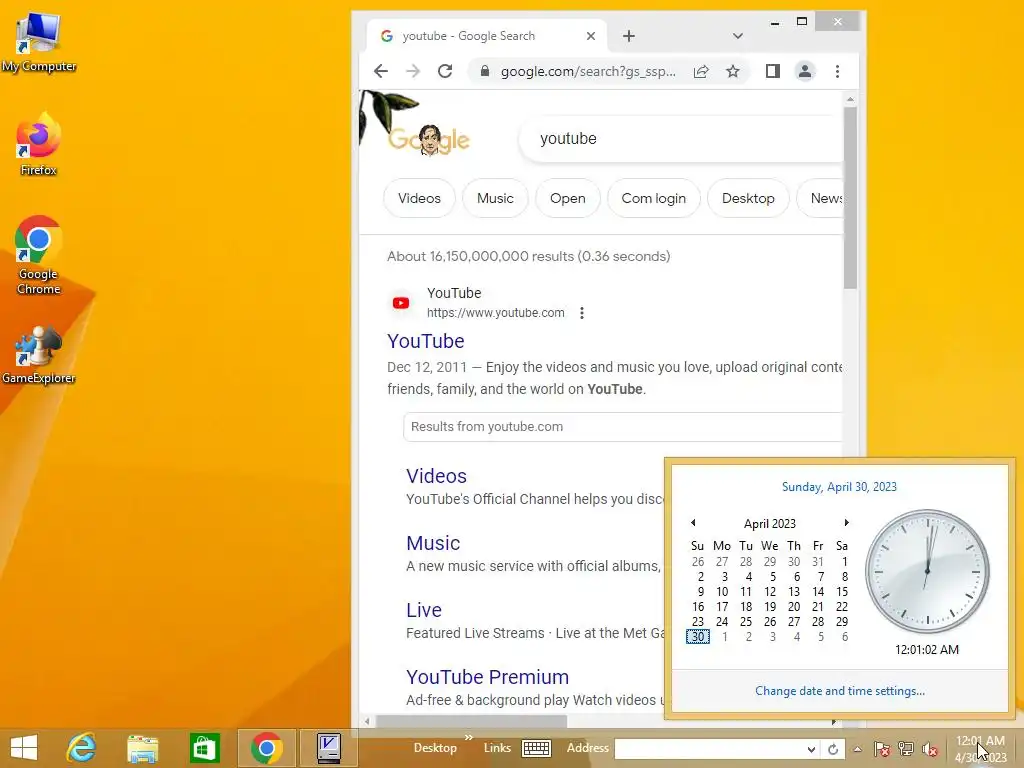Go back in Chrome
The image size is (1024, 768).
tap(381, 71)
